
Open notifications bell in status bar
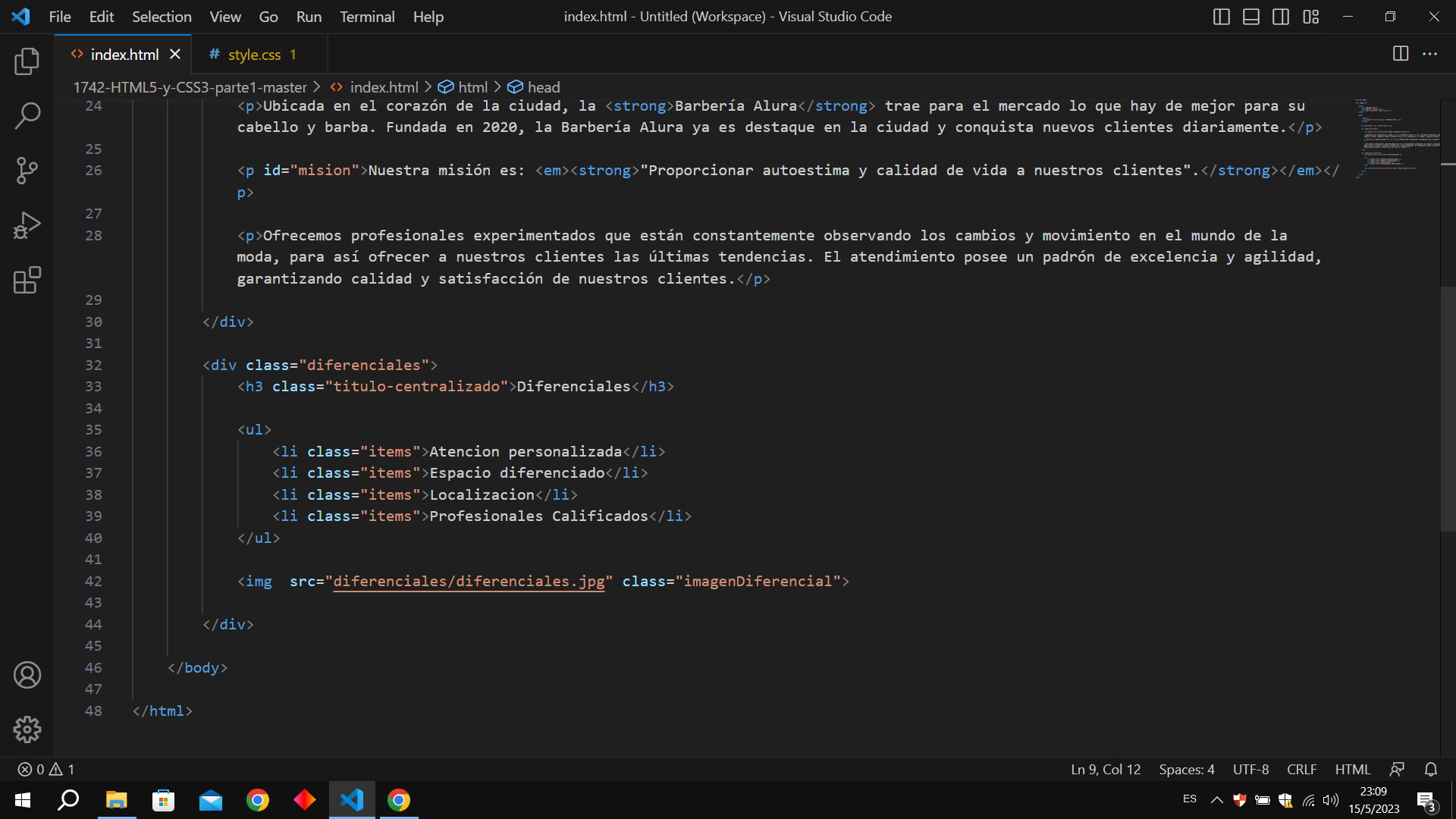tap(1431, 770)
